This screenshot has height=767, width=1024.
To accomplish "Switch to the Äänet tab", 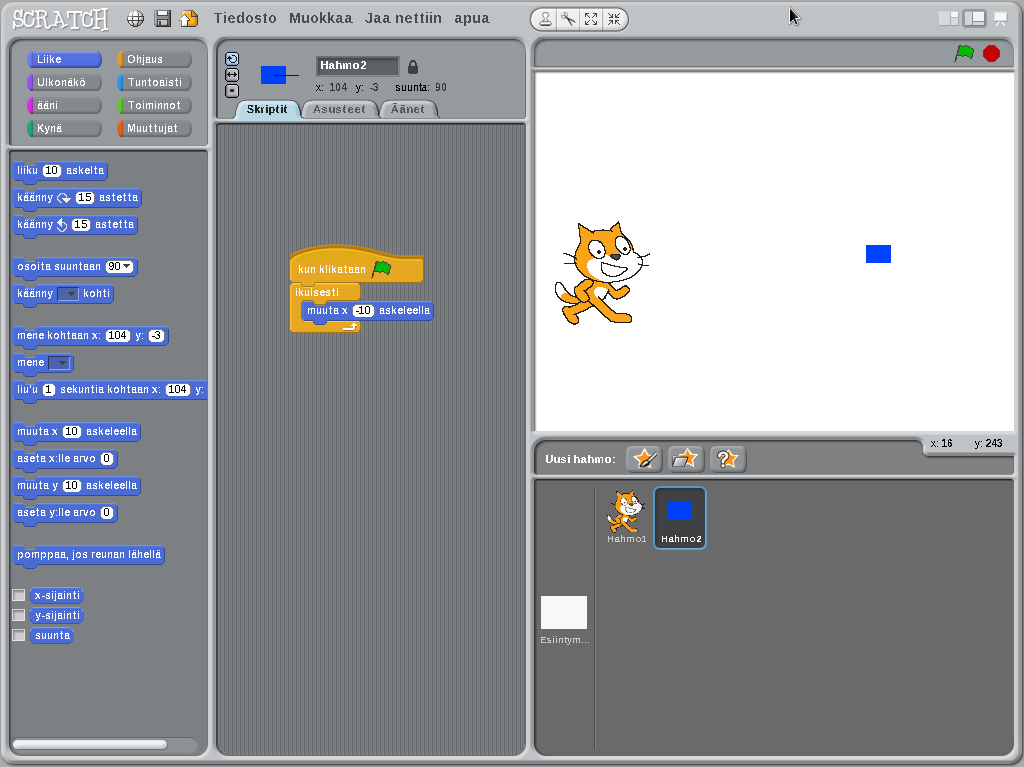I will [408, 109].
